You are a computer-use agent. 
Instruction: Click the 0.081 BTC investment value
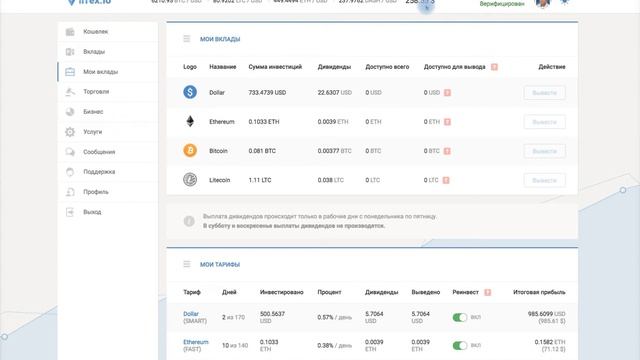(262, 151)
